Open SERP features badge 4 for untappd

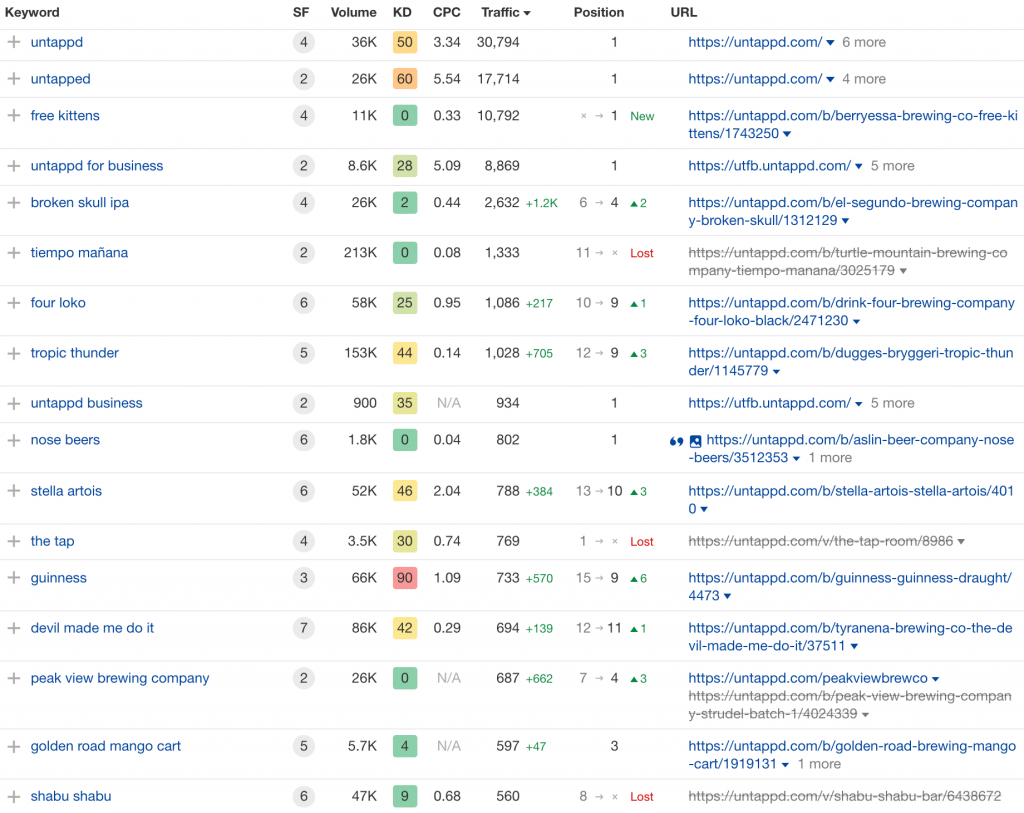click(304, 42)
